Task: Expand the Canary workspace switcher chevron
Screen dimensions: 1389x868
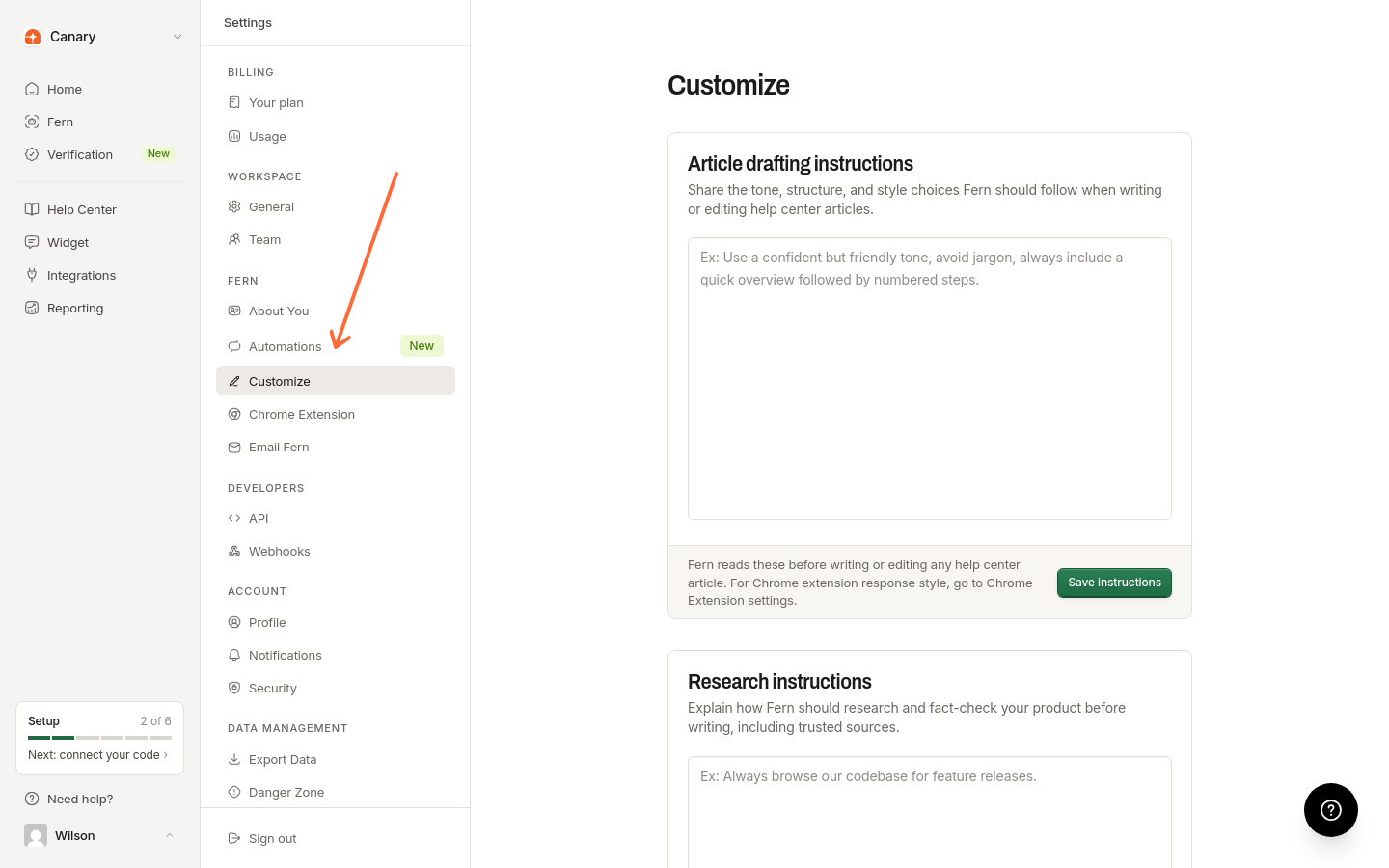Action: 177,37
